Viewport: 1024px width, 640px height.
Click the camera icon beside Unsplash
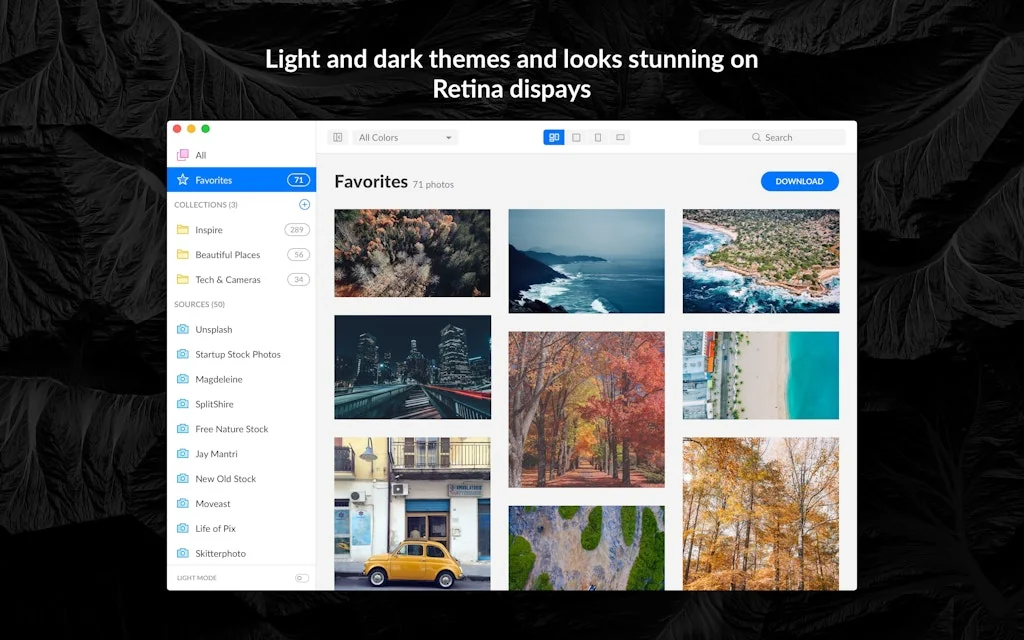click(182, 329)
